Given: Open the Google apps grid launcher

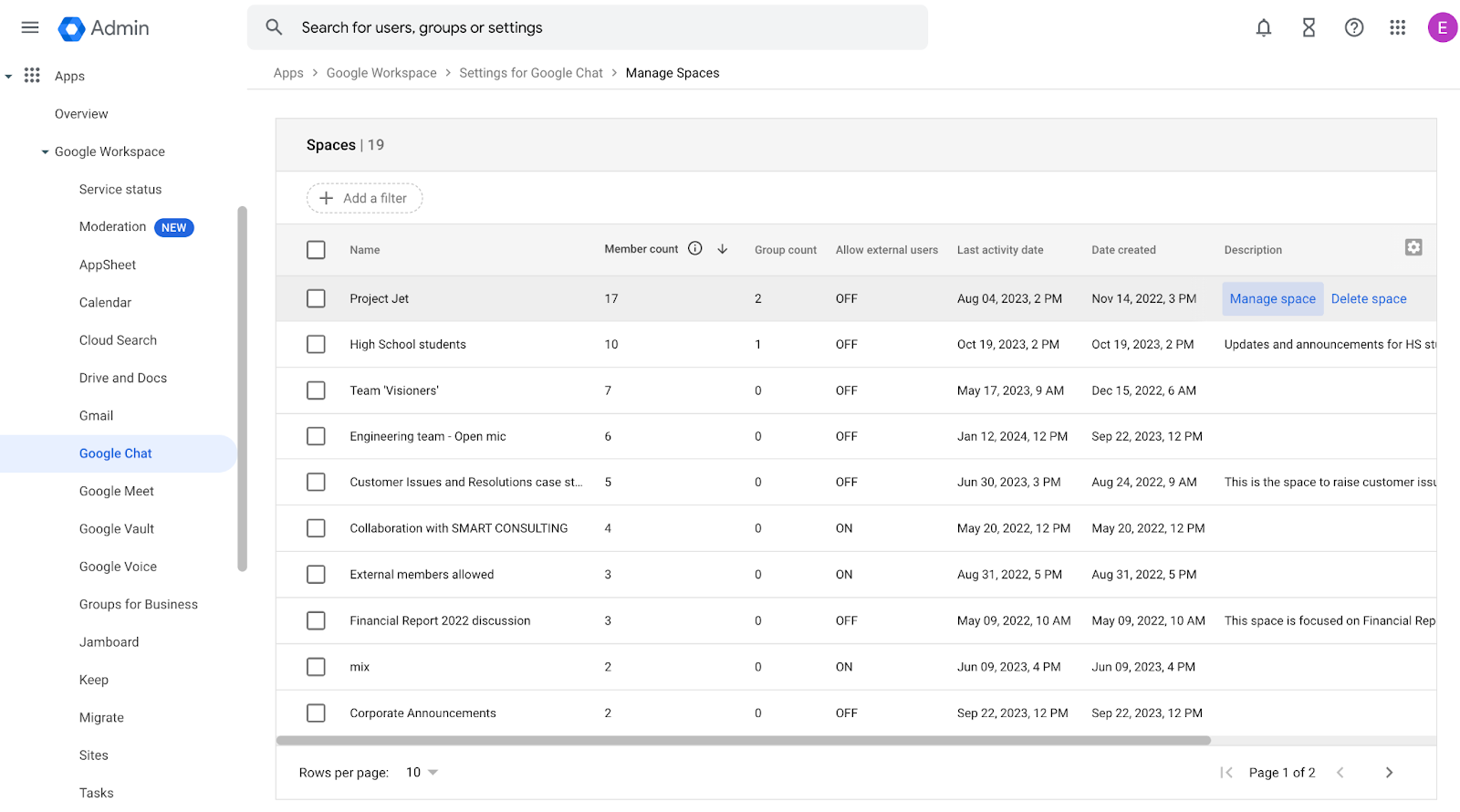Looking at the screenshot, I should pyautogui.click(x=1398, y=27).
